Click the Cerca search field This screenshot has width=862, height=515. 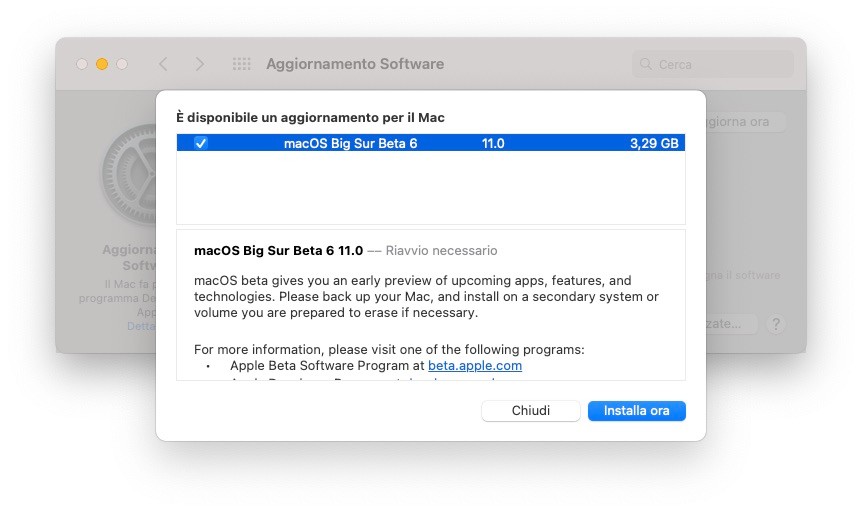[x=720, y=65]
